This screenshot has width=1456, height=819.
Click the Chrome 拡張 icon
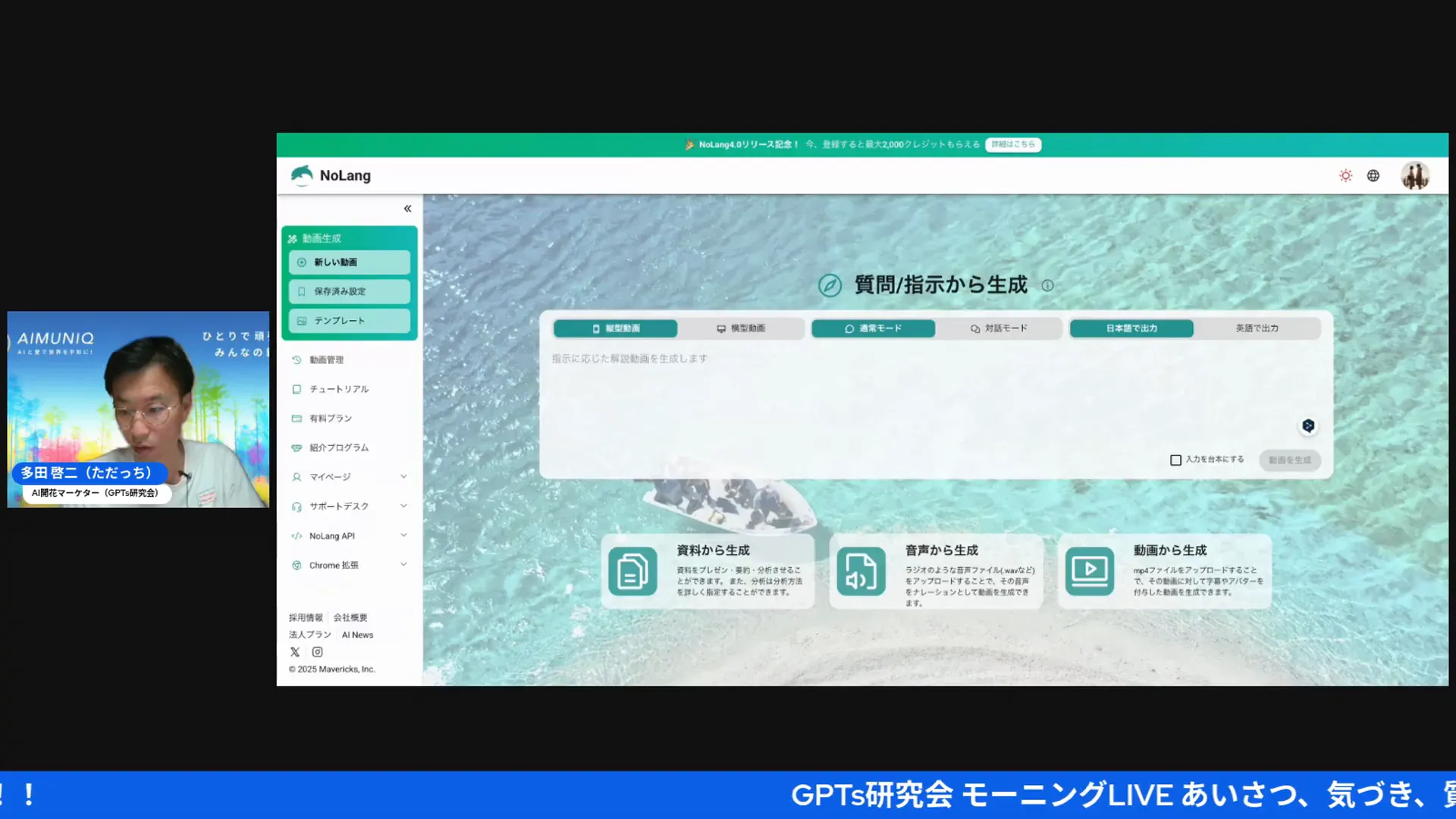[x=297, y=566]
